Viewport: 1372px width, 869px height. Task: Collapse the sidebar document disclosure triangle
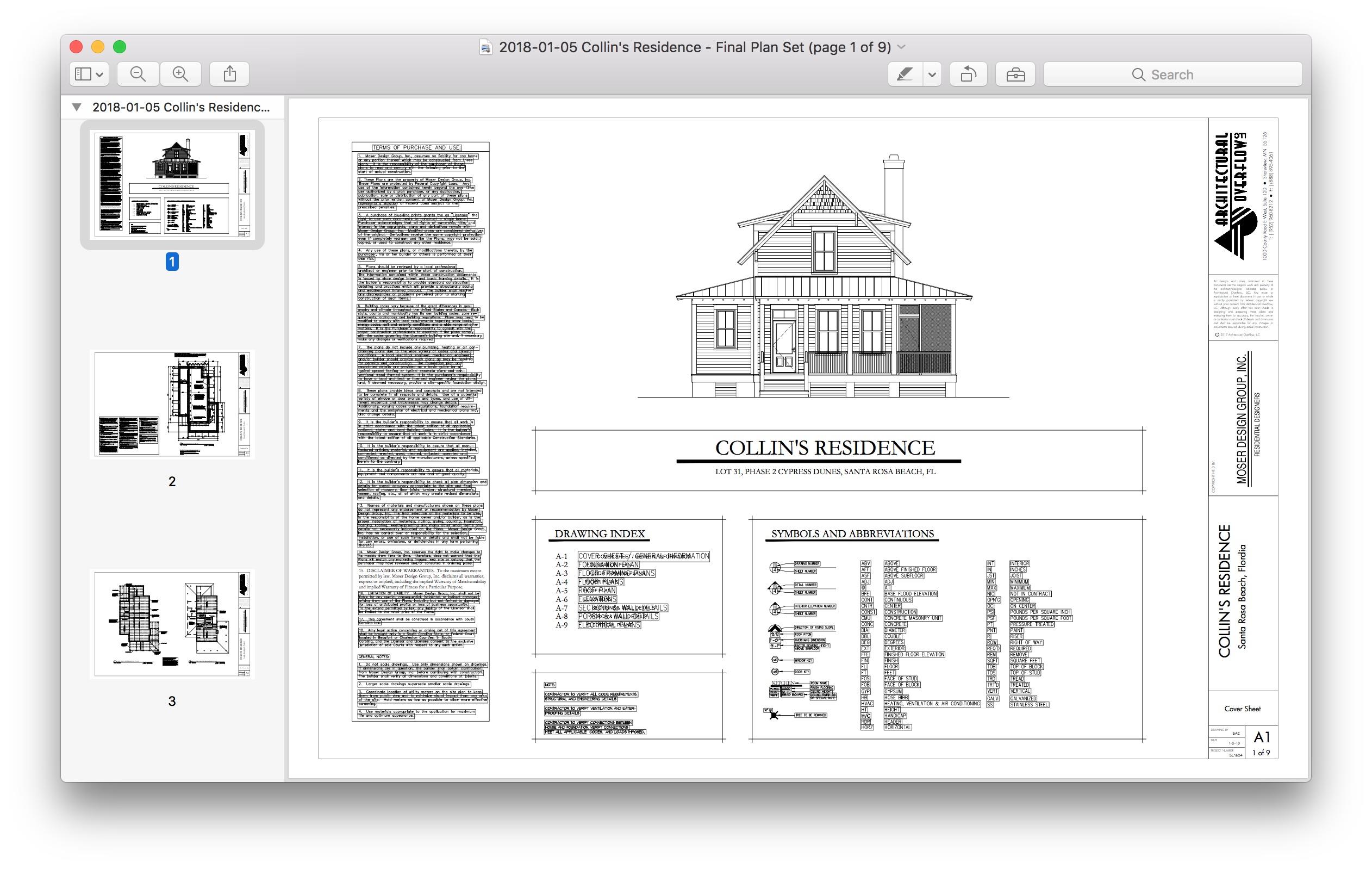[x=77, y=107]
